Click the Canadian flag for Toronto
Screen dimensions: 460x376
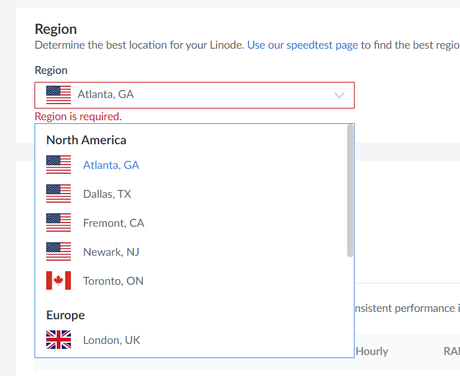tap(59, 281)
